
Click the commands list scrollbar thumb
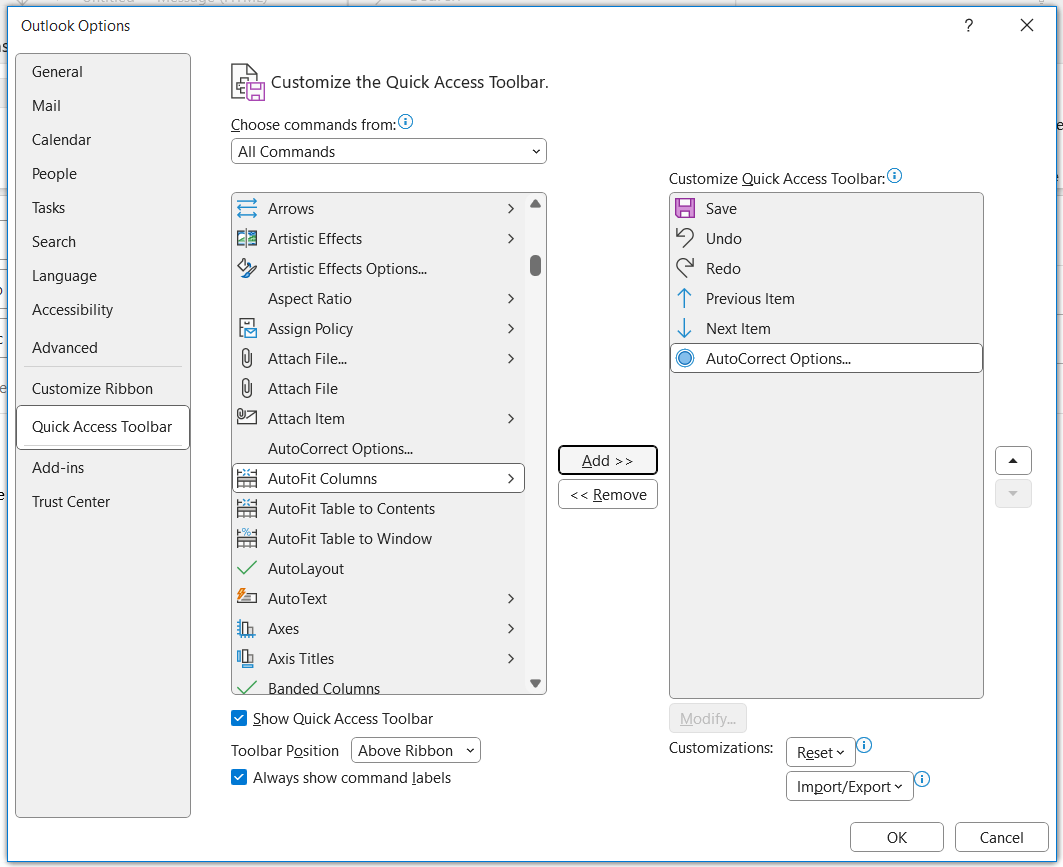(x=535, y=266)
